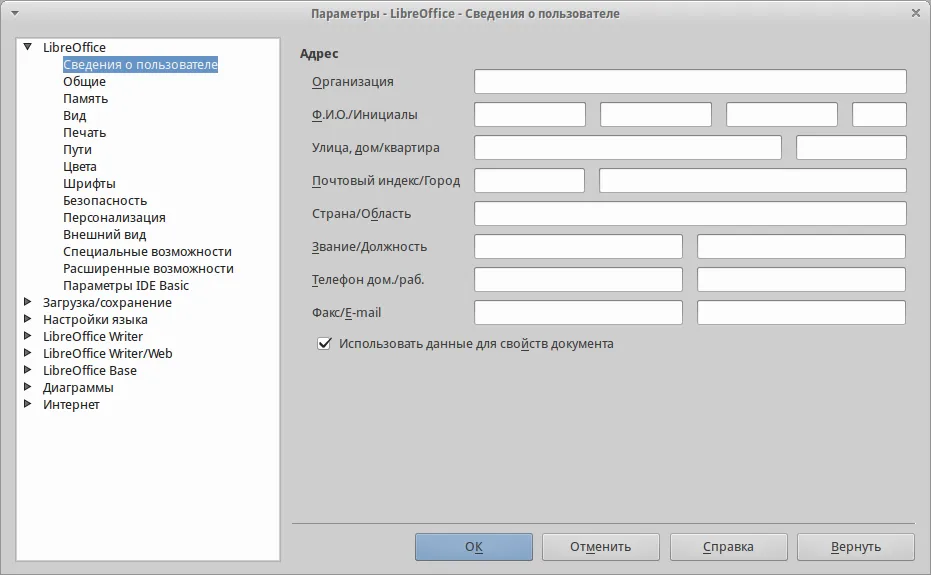Focus the Организация input field
Image resolution: width=931 pixels, height=575 pixels.
click(690, 81)
